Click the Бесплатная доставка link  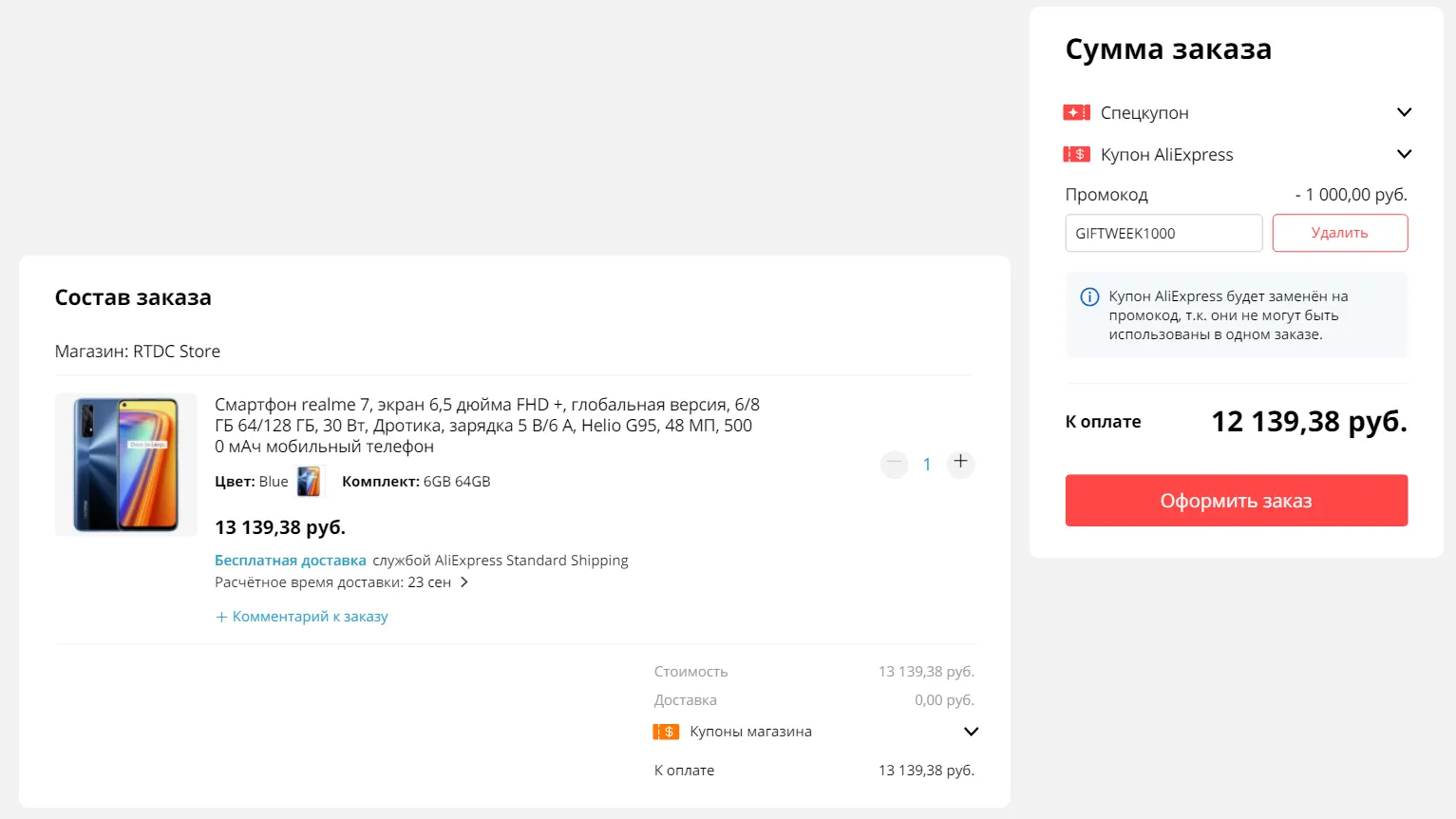[290, 561]
